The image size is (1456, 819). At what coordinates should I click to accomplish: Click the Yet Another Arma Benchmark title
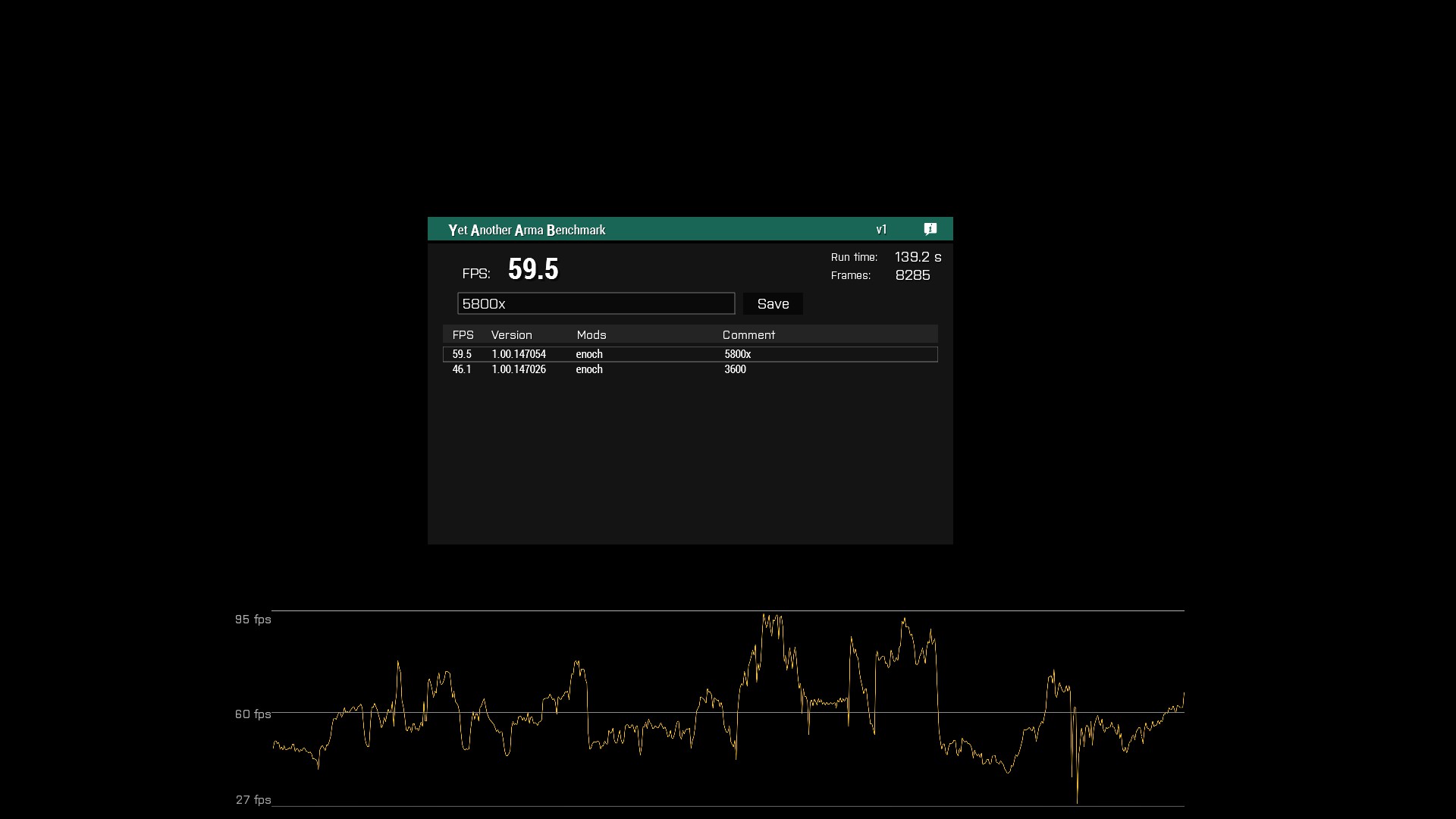[526, 230]
